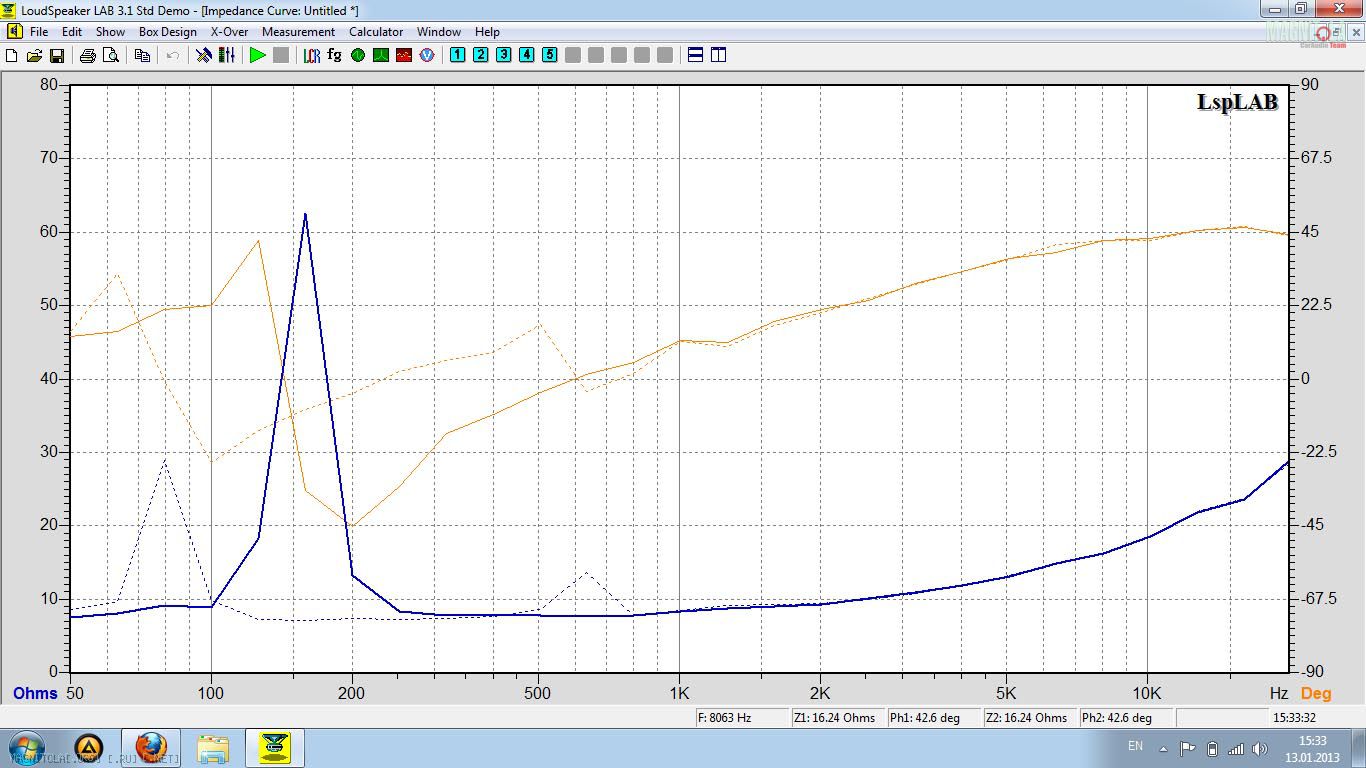1366x768 pixels.
Task: Open the File menu
Action: (39, 32)
